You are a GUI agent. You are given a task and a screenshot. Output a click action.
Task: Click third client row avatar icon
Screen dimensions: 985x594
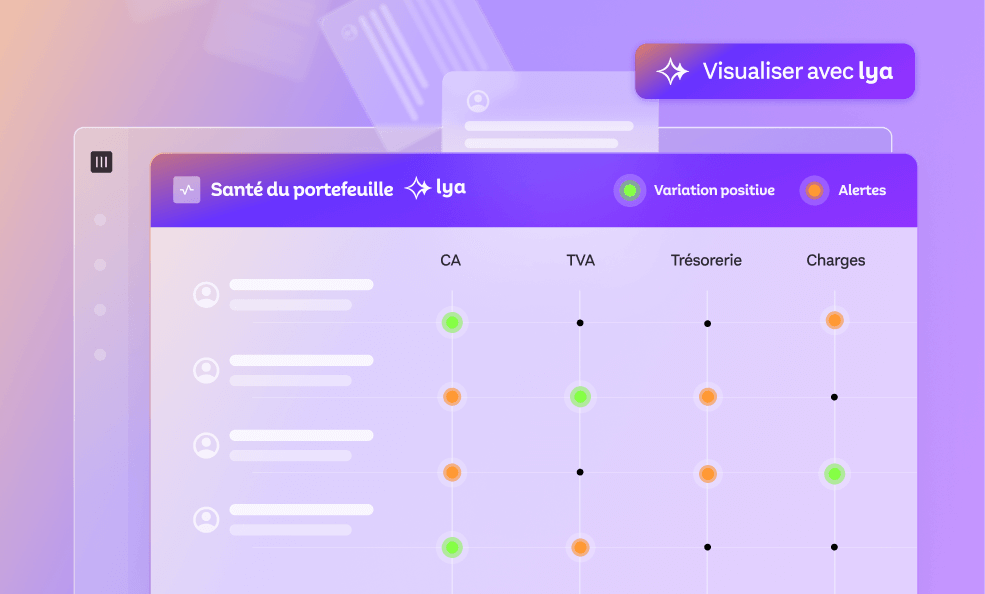(206, 445)
